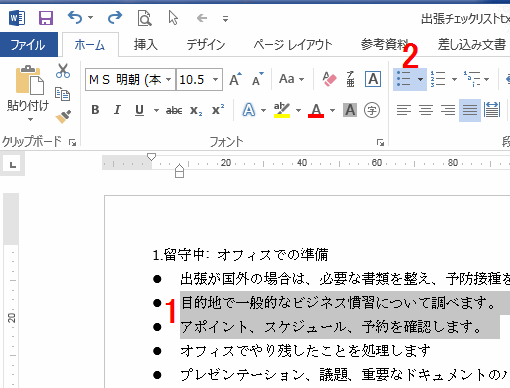Toggle superscript formatting
510x388 pixels.
[x=218, y=109]
